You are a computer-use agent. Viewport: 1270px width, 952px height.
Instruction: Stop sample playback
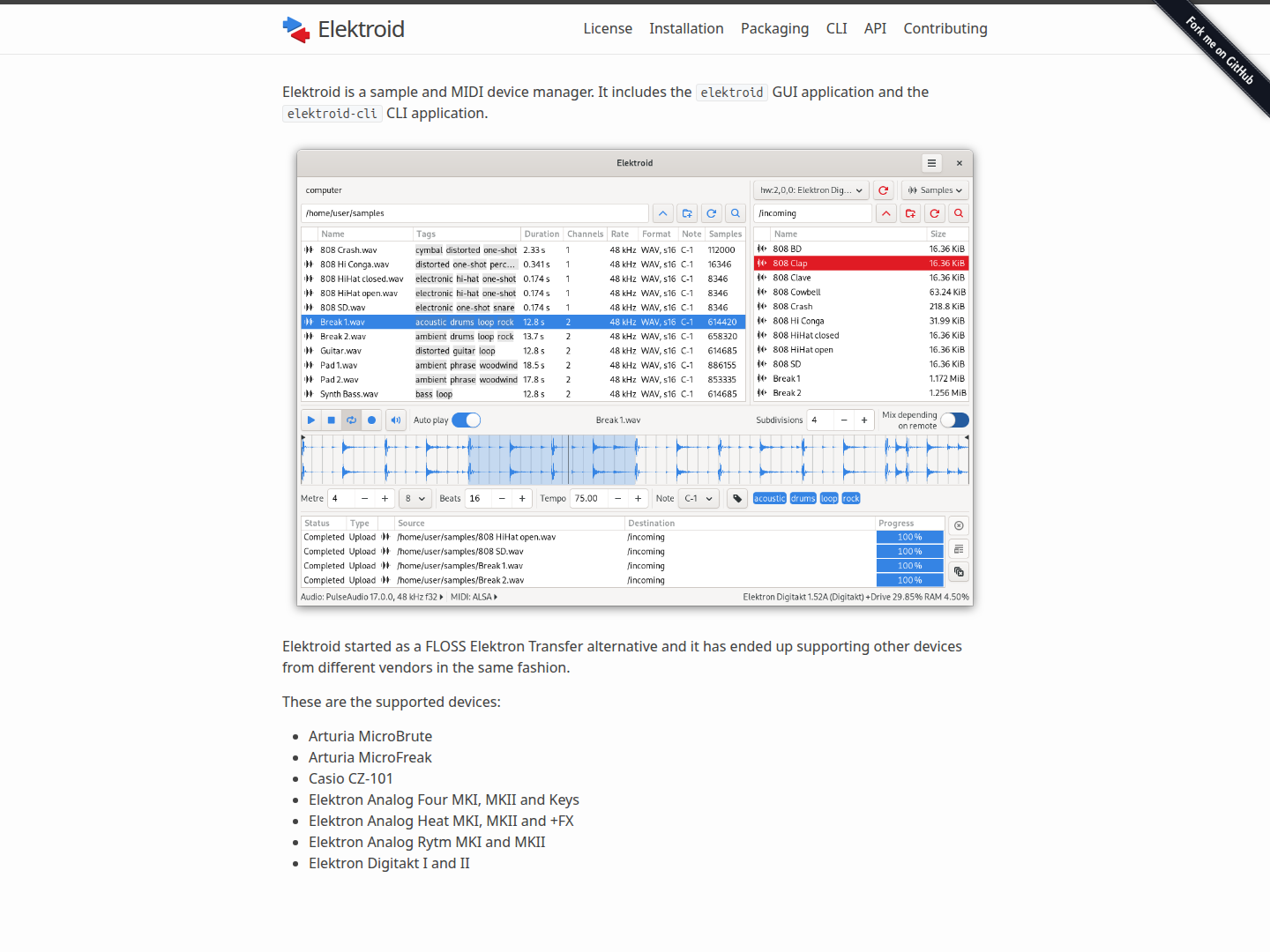point(332,420)
